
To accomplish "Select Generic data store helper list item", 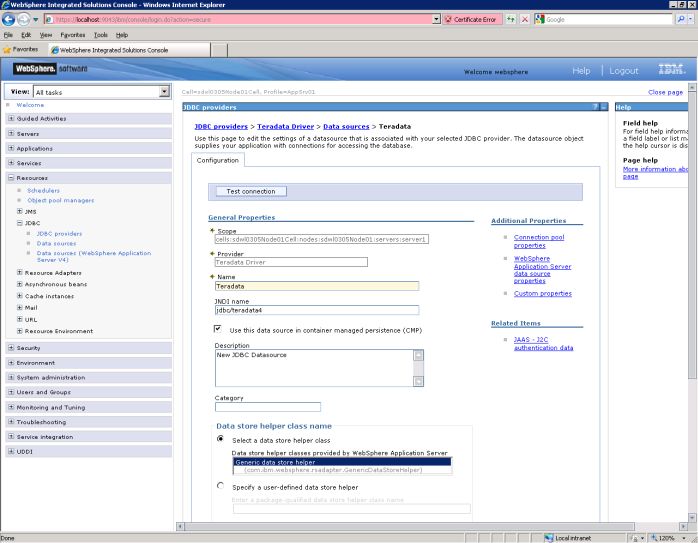I will (342, 462).
